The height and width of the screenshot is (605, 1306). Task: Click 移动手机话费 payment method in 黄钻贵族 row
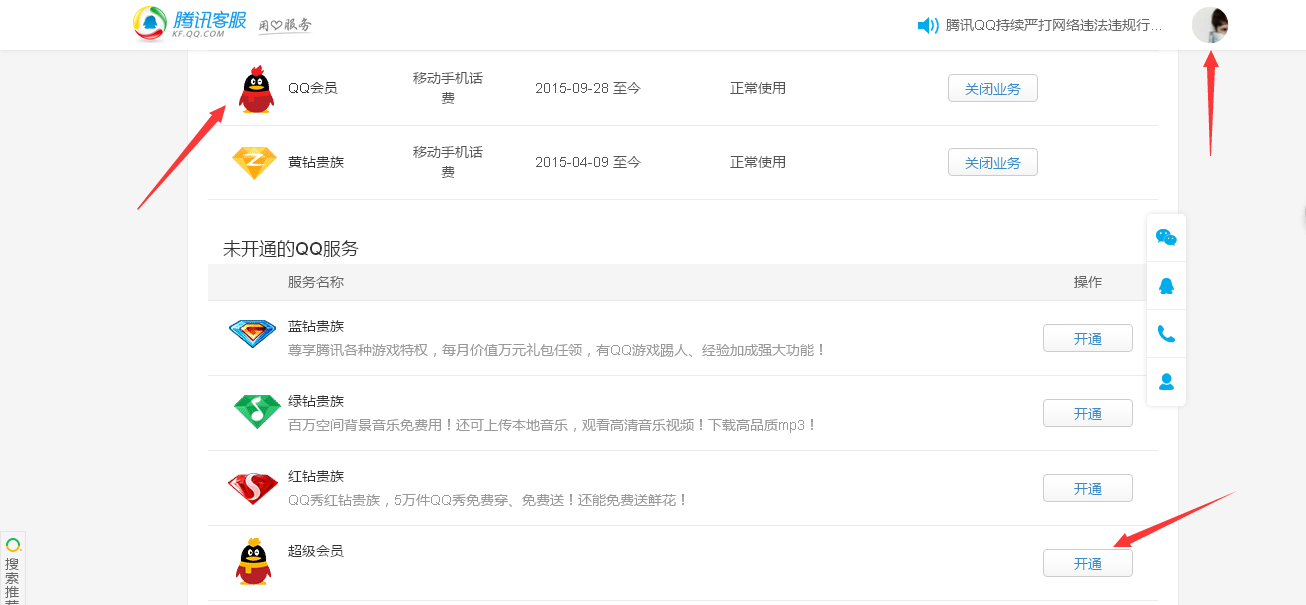coord(448,162)
